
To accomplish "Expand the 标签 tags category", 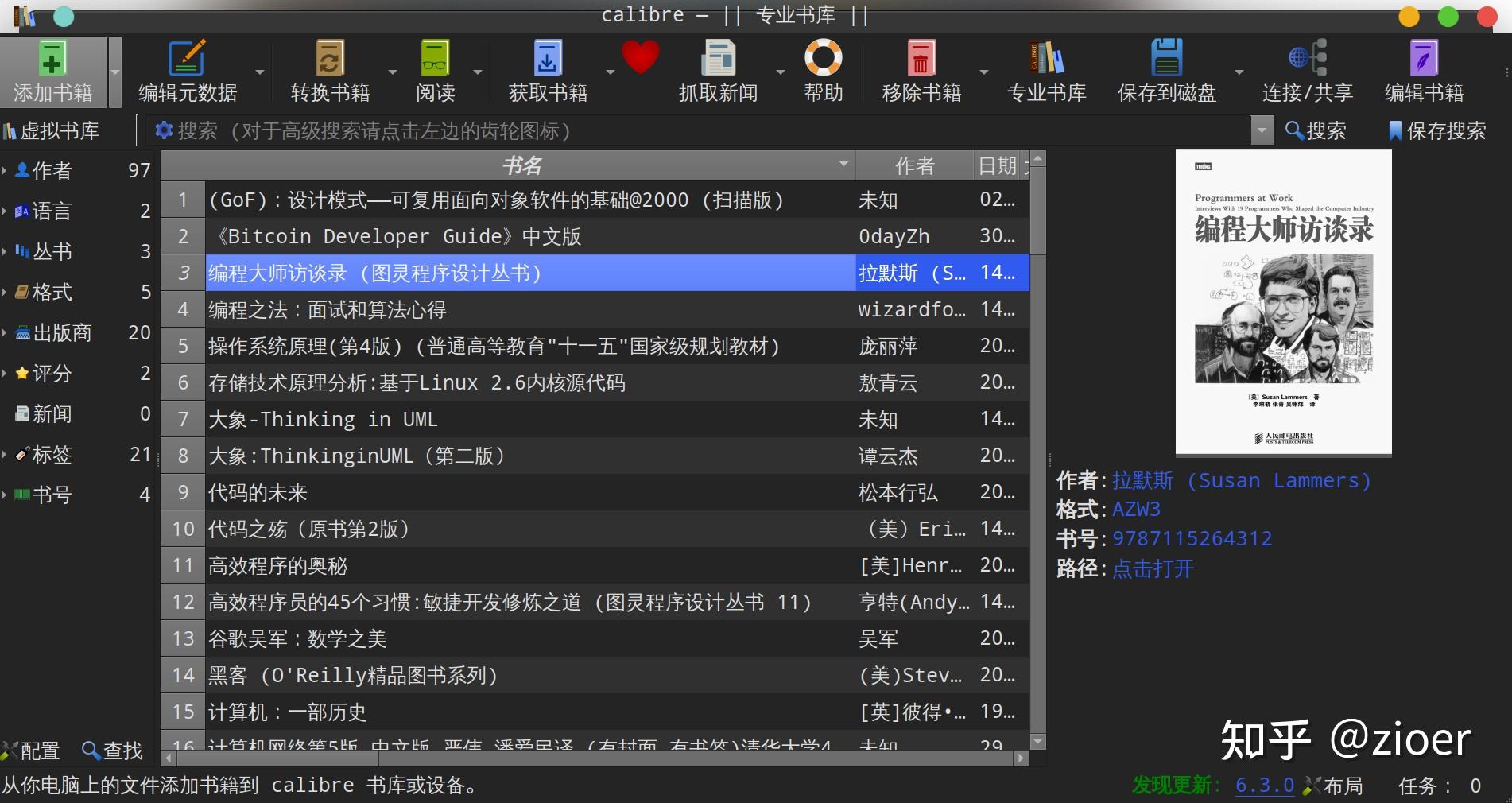I will (x=5, y=454).
